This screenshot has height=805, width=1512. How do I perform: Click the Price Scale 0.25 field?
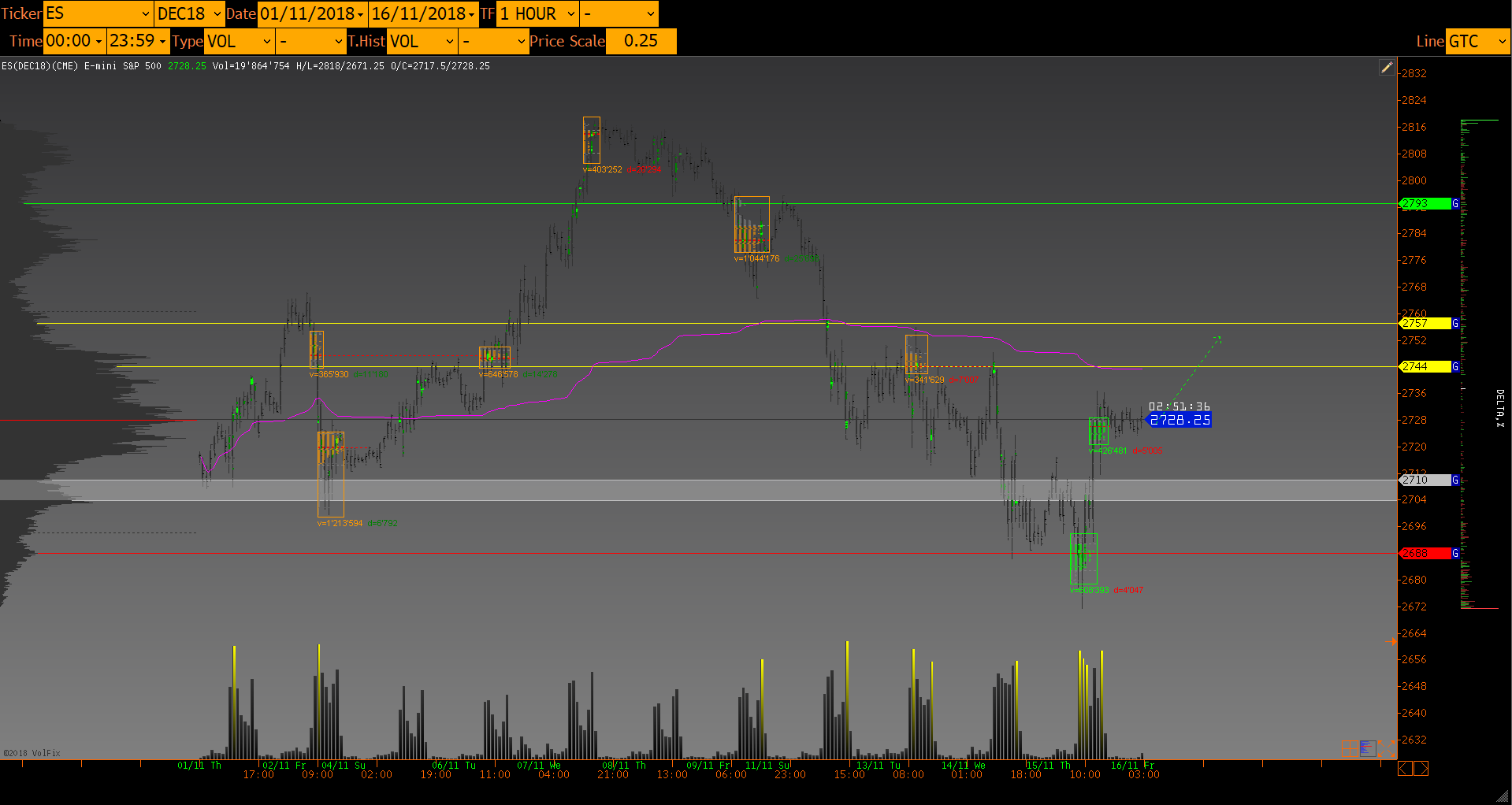point(641,42)
